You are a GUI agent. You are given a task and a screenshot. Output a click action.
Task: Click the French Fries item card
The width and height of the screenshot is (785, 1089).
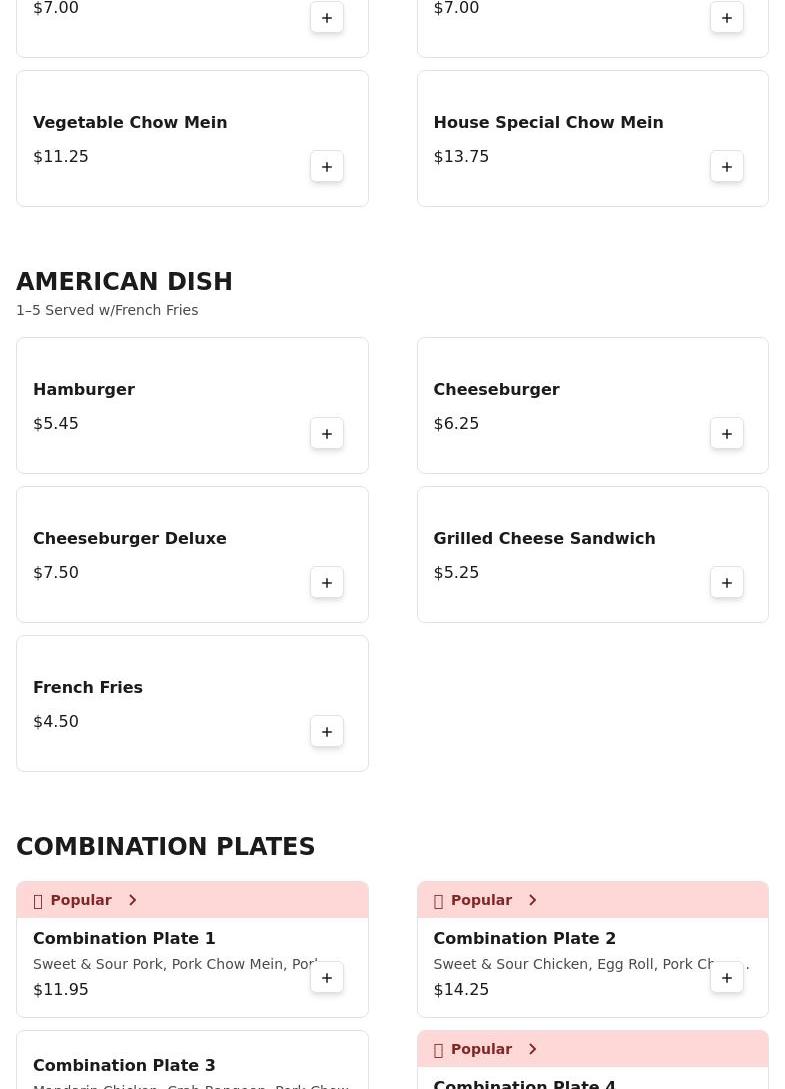tap(192, 704)
